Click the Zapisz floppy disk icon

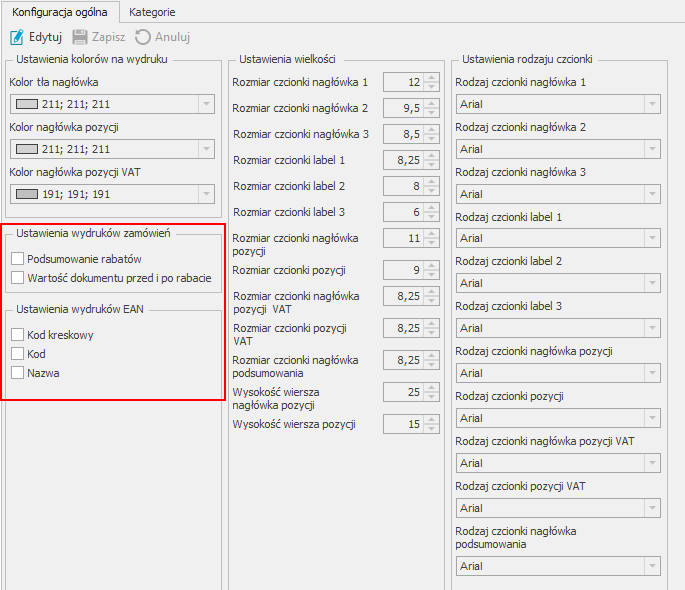point(80,37)
